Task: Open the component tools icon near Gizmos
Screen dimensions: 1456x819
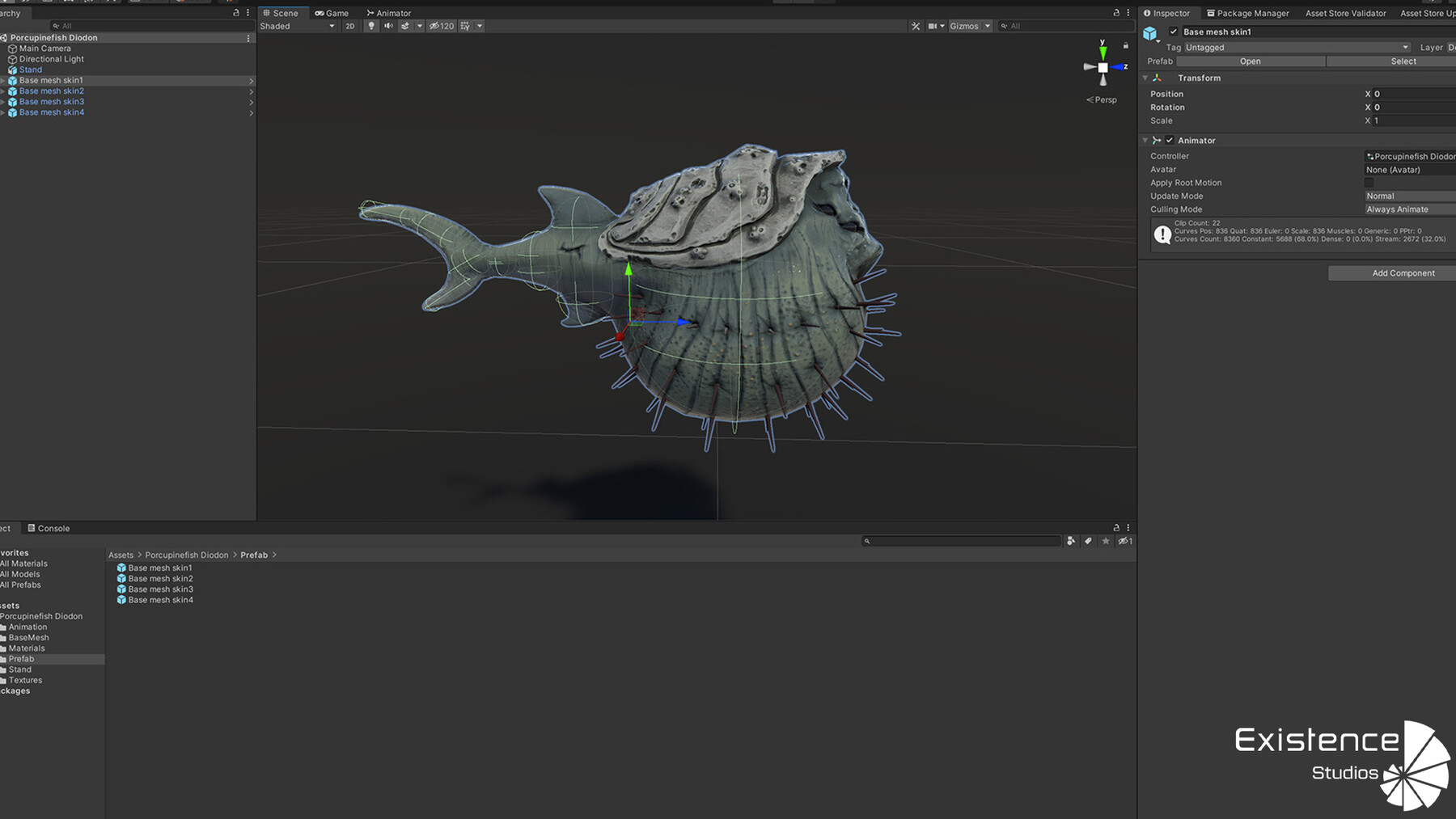Action: (x=915, y=26)
